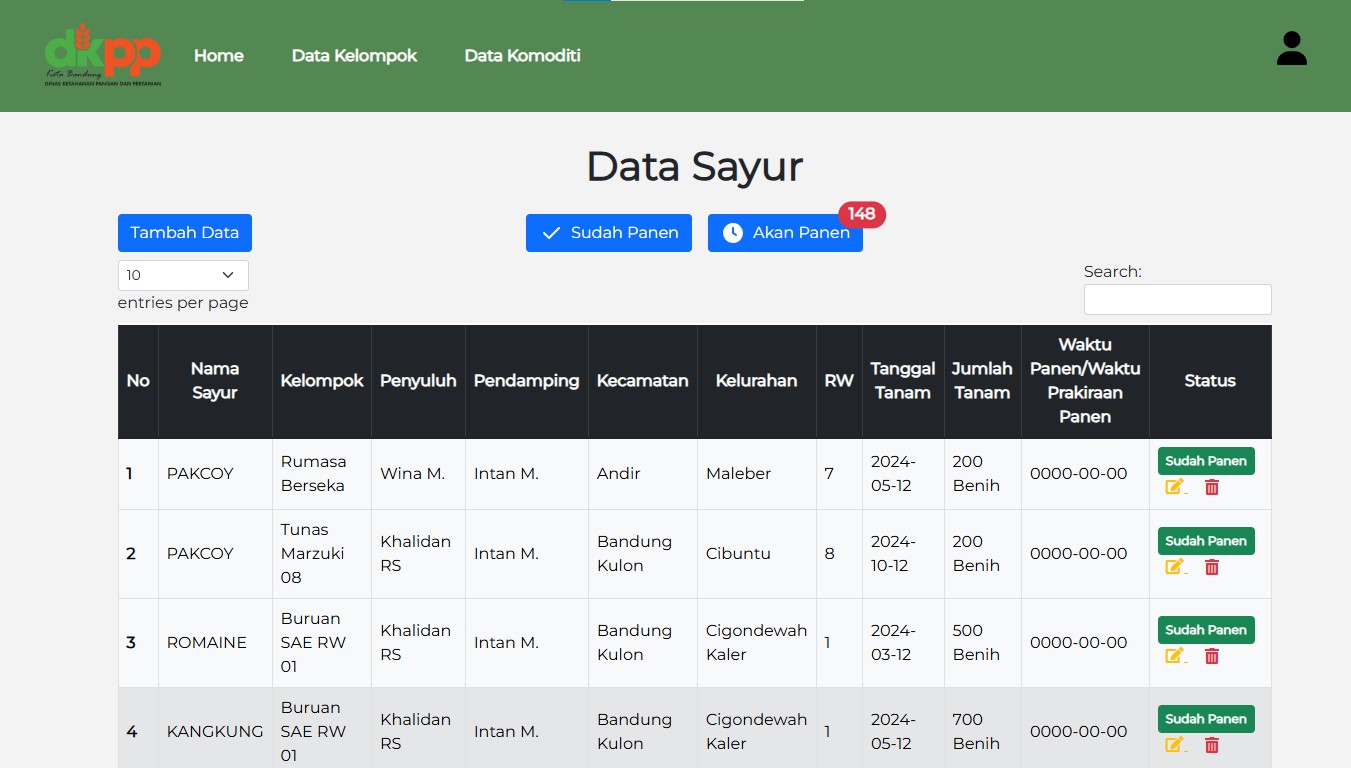Click the delete trash icon for row 1

(1211, 487)
